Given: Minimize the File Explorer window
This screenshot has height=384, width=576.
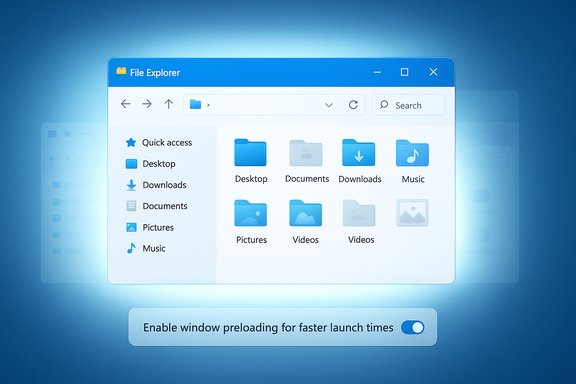Looking at the screenshot, I should [377, 72].
